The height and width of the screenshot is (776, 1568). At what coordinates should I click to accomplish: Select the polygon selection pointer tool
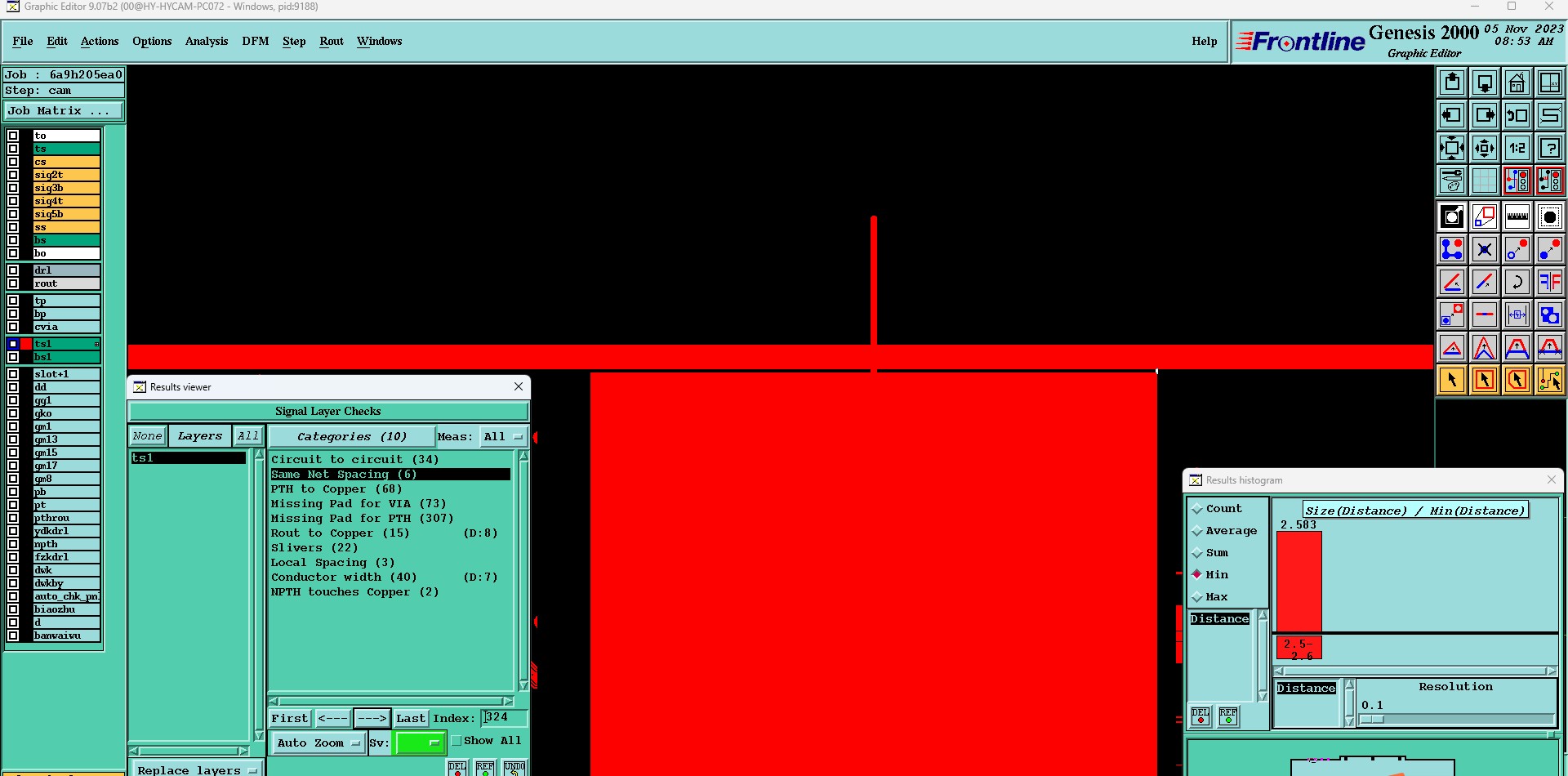pos(1517,380)
